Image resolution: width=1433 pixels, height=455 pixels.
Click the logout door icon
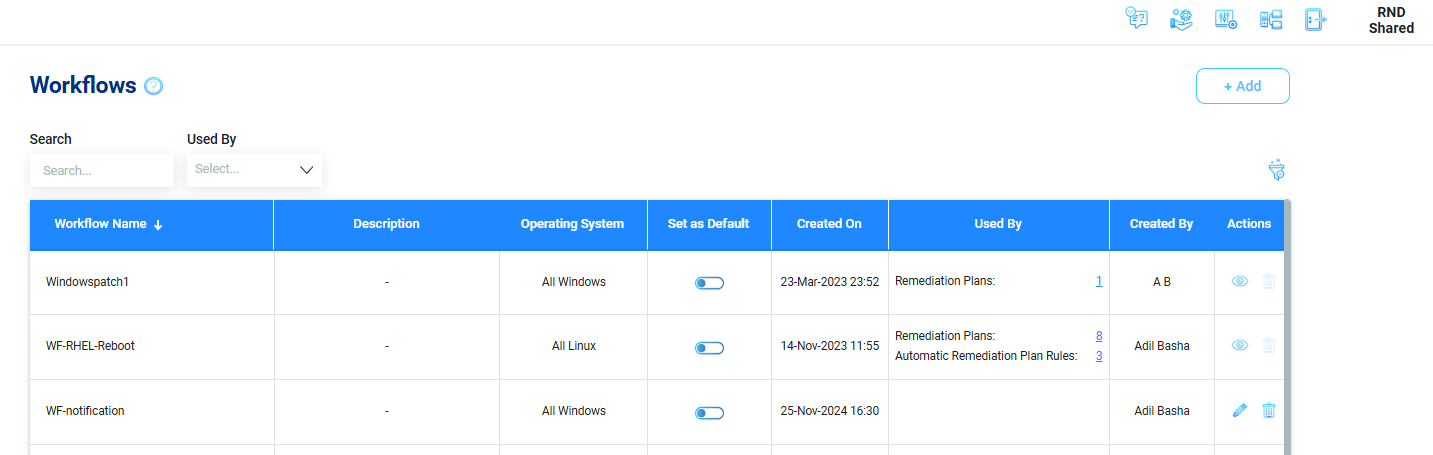point(1315,18)
